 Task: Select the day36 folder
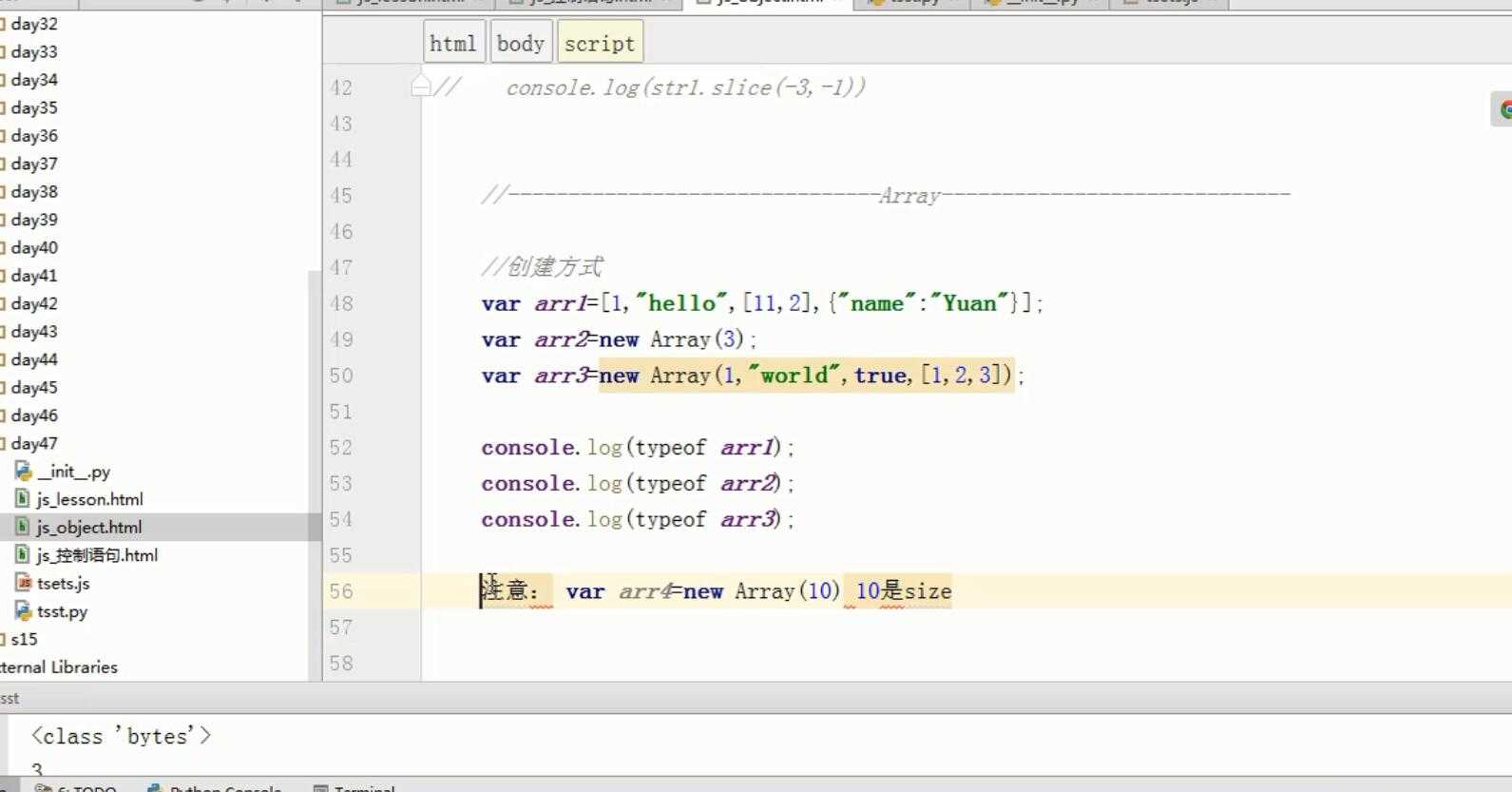34,136
